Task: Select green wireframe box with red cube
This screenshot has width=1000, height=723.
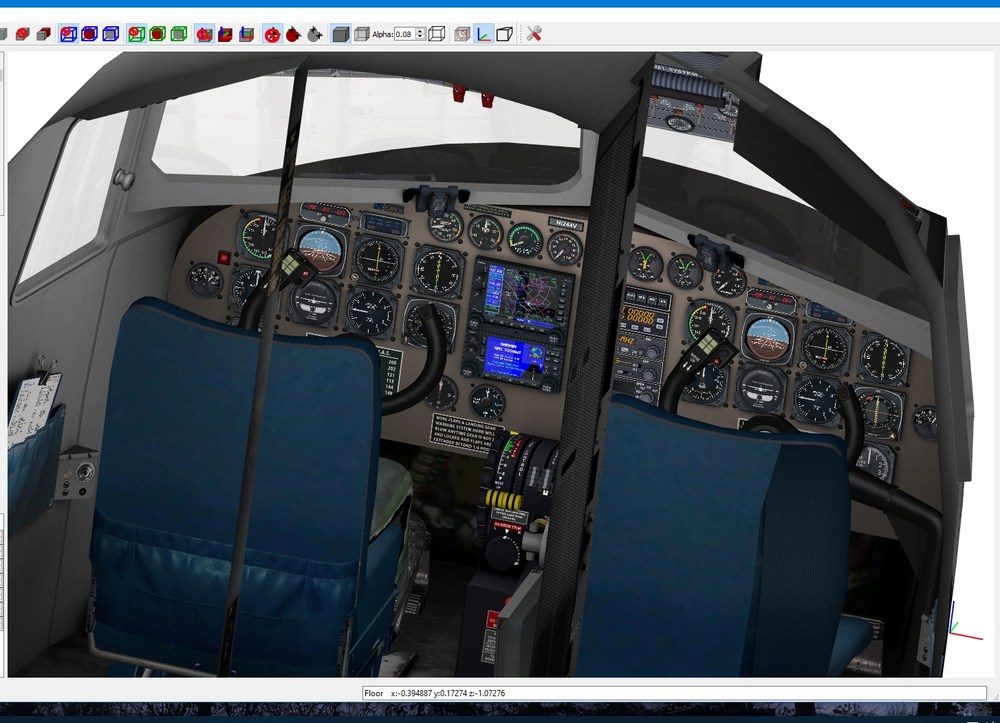Action: tap(158, 34)
